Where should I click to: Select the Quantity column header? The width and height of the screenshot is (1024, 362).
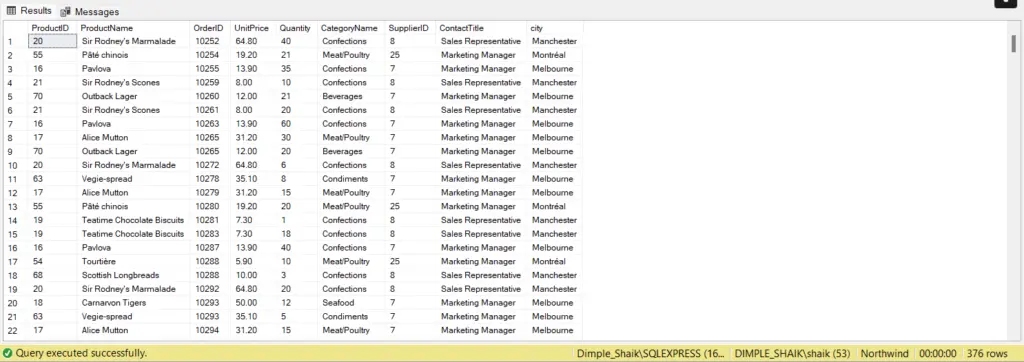296,28
